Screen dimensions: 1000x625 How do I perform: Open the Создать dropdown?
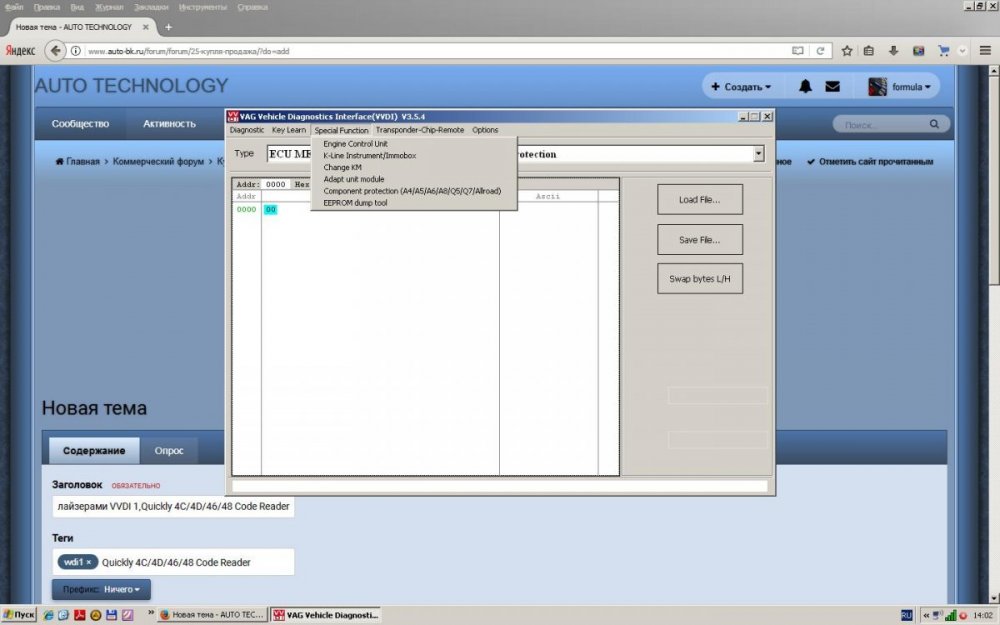pos(741,87)
